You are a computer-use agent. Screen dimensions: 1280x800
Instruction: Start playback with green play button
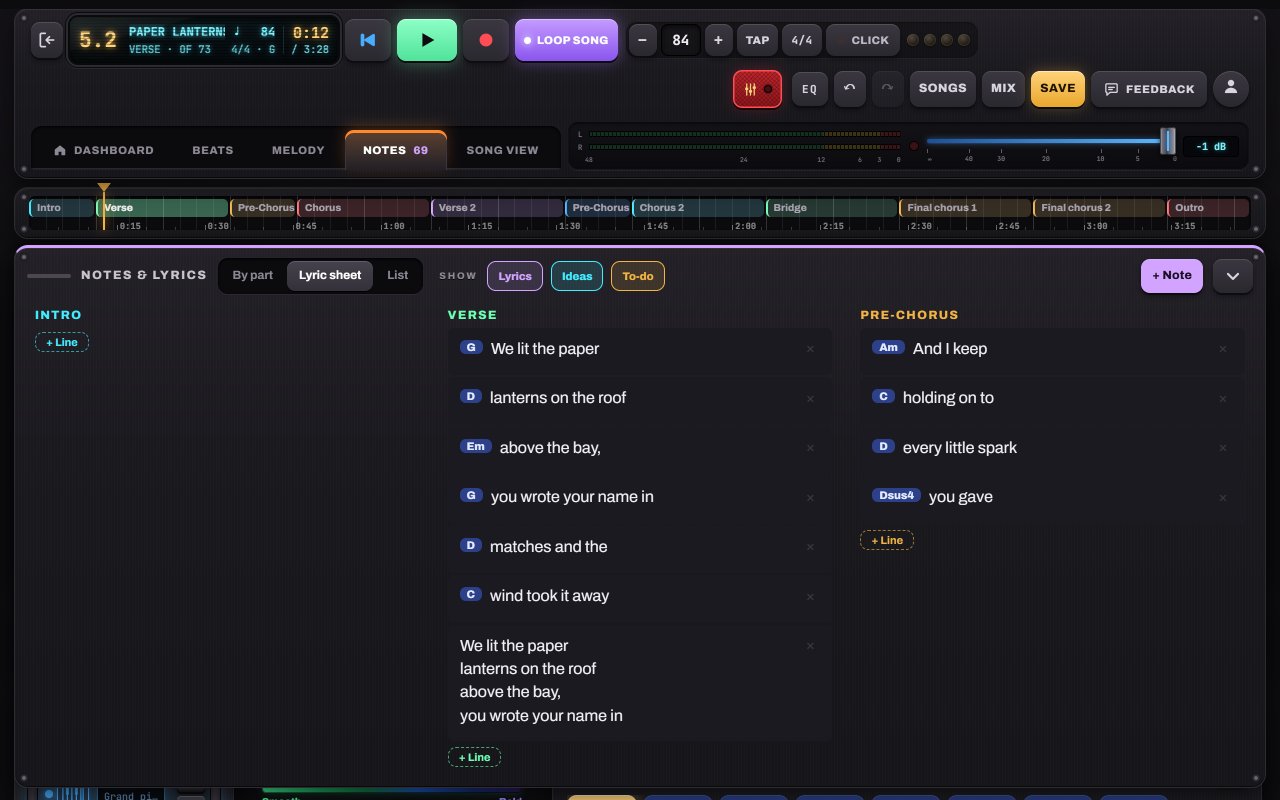click(427, 40)
